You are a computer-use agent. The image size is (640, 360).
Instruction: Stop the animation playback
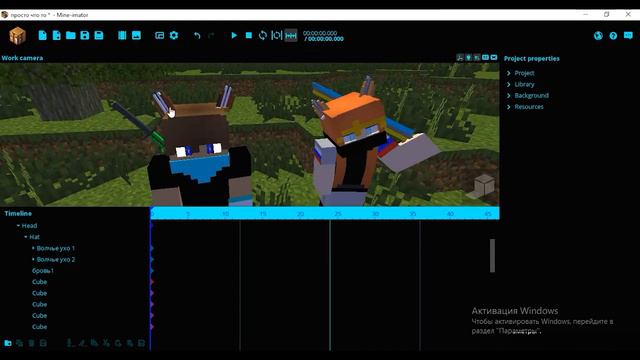(249, 36)
